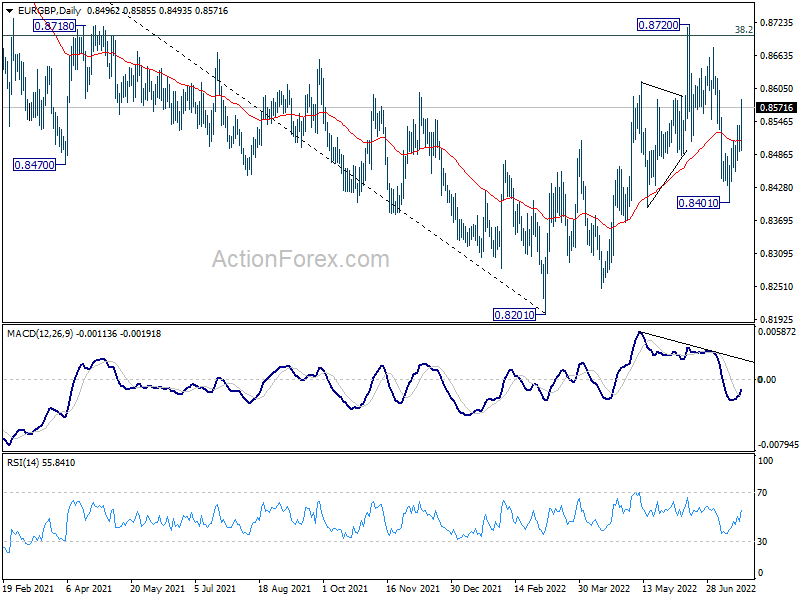Click the RSI 100 scale label
Image resolution: width=800 pixels, height=600 pixels.
point(765,461)
